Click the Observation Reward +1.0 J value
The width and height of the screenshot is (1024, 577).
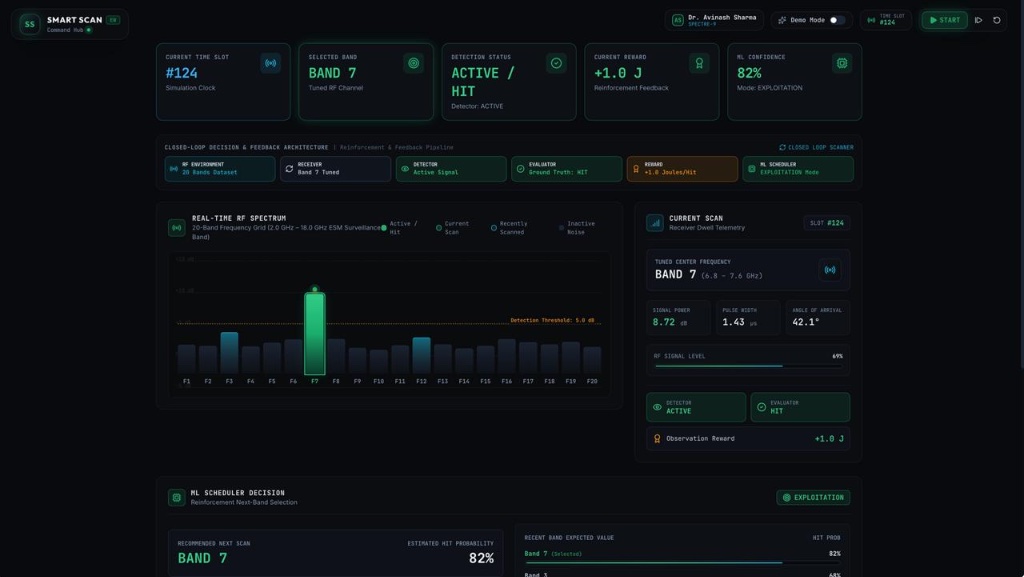click(829, 439)
